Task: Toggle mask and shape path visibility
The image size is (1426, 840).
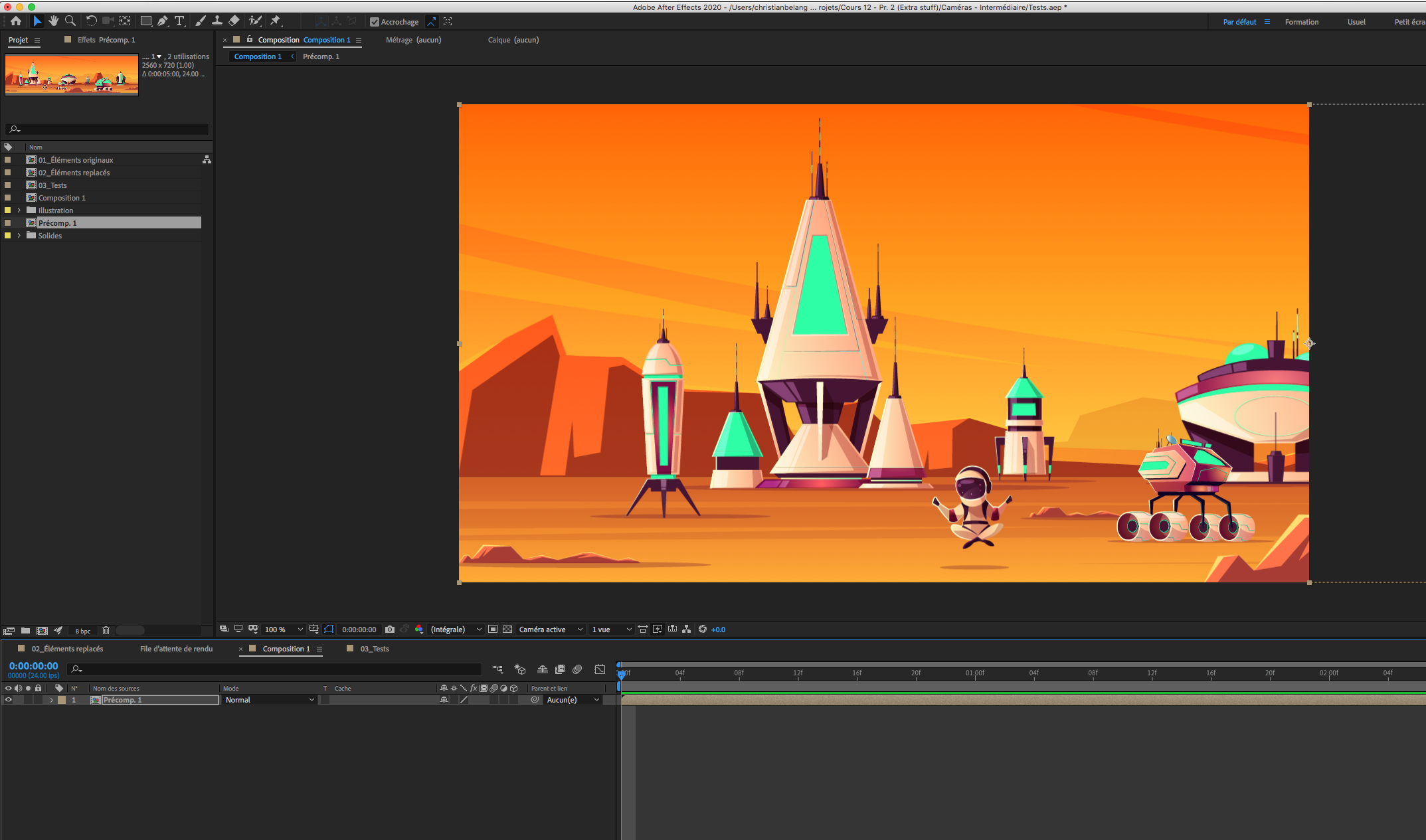Action: pos(329,630)
